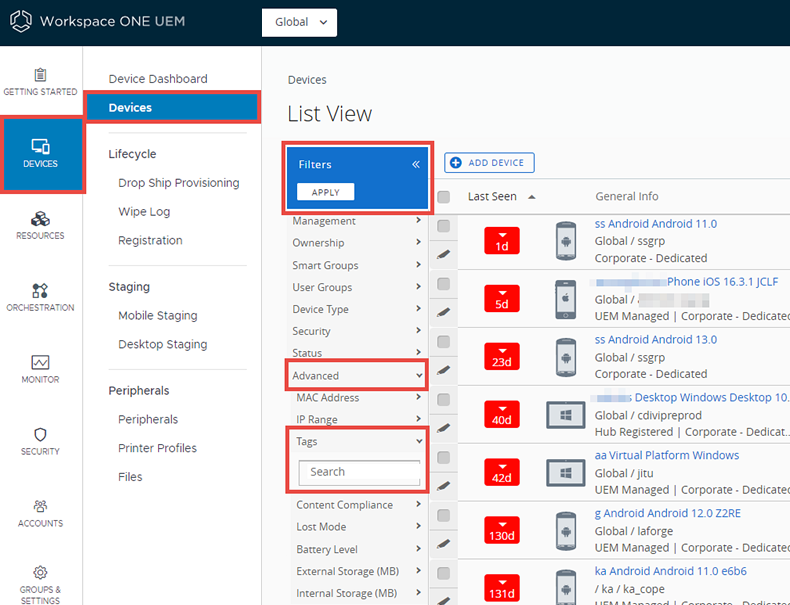The image size is (790, 605).
Task: Click the Workspace ONE UEM logo icon
Action: [x=21, y=21]
